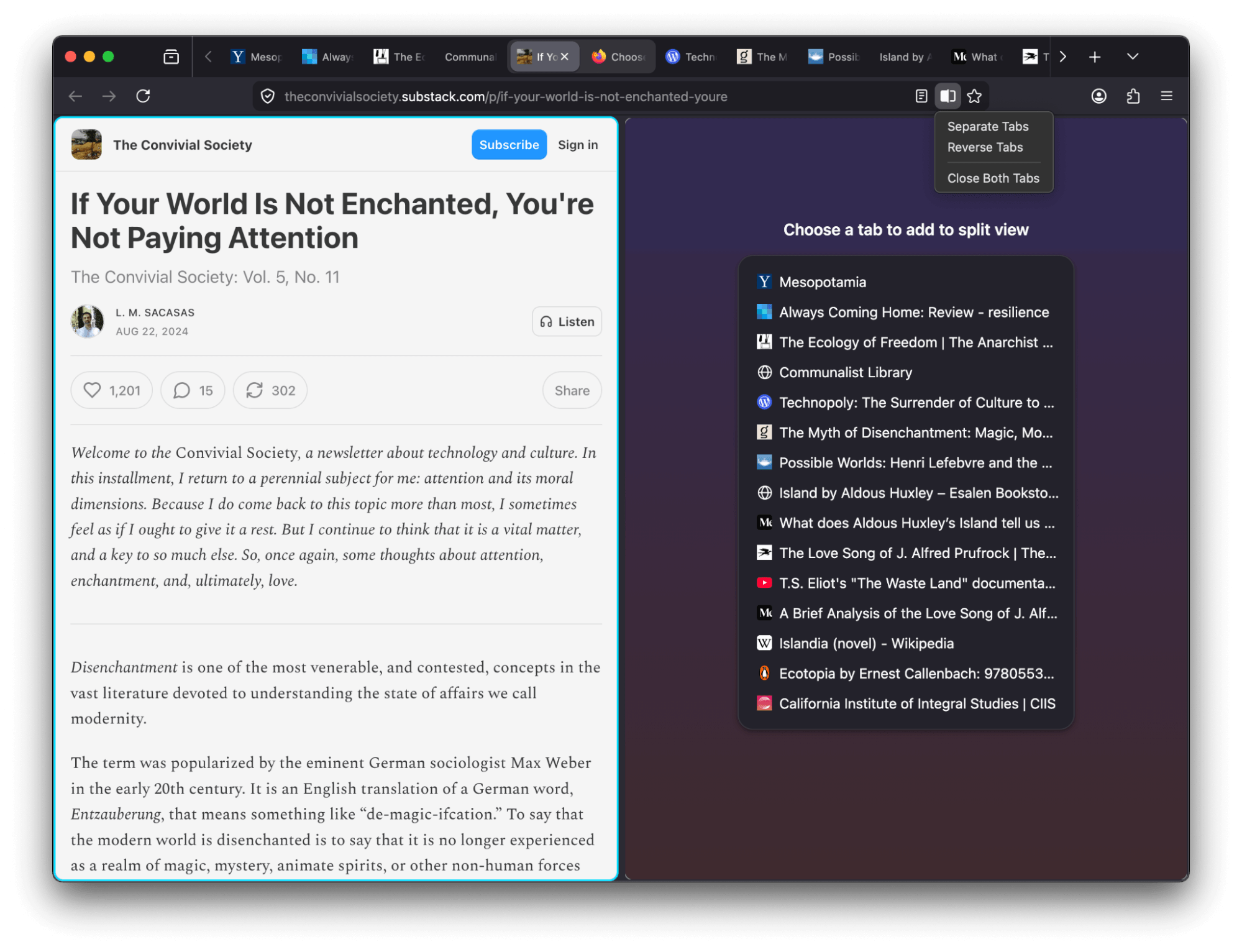This screenshot has width=1242, height=952.
Task: Click the Subscribe button
Action: [509, 144]
